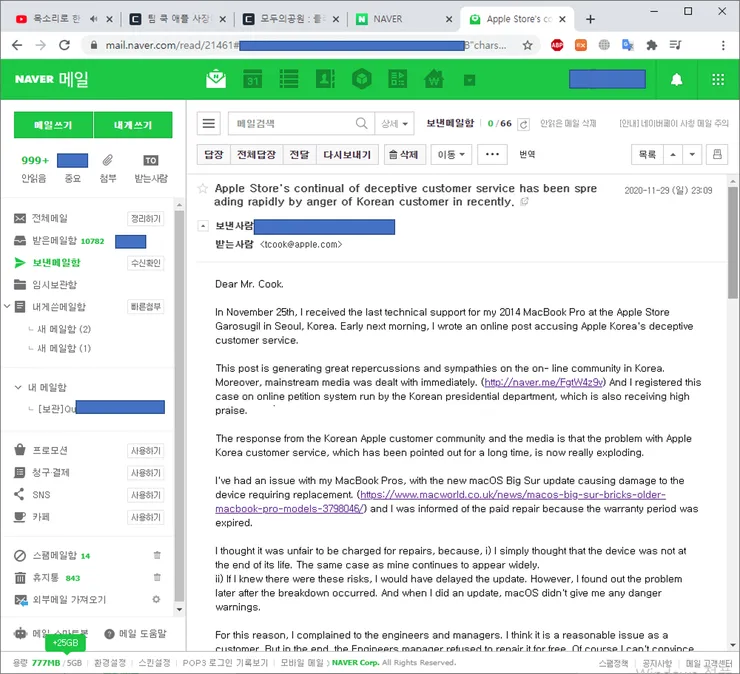740x674 pixels.
Task: Open the naver.me/FgtW4z9v link
Action: tap(544, 382)
